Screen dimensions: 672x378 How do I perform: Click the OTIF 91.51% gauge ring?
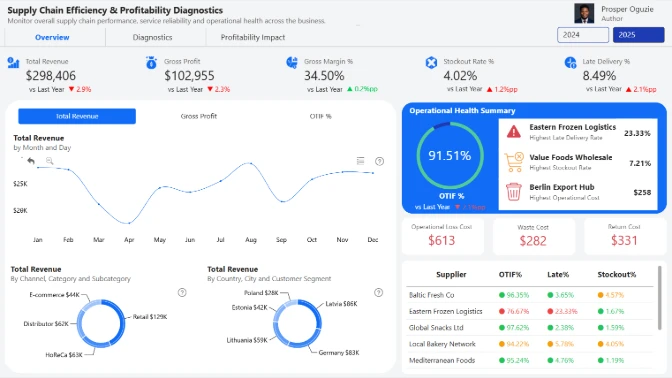coord(450,156)
